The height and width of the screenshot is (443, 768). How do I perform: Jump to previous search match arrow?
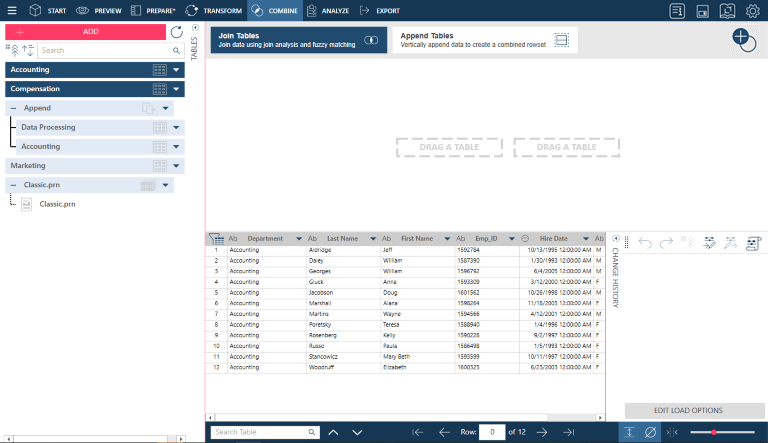click(333, 432)
